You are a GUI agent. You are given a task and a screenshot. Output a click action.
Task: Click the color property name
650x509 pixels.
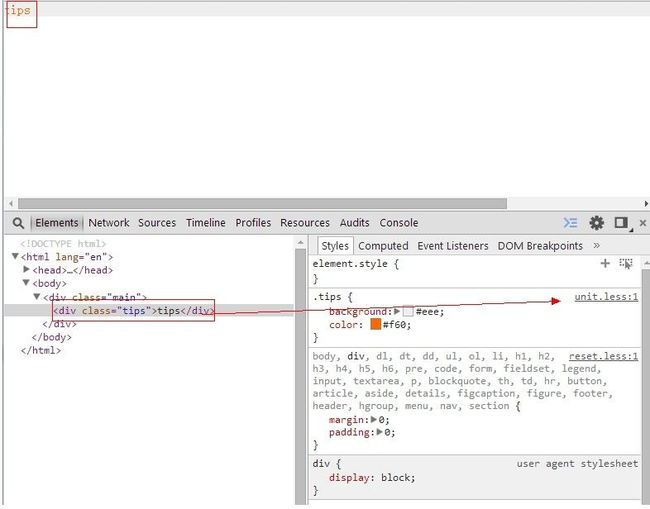coord(343,325)
